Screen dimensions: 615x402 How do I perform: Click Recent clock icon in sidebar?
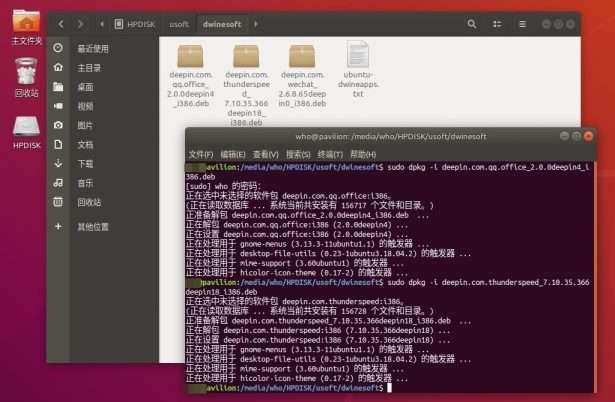[58, 48]
